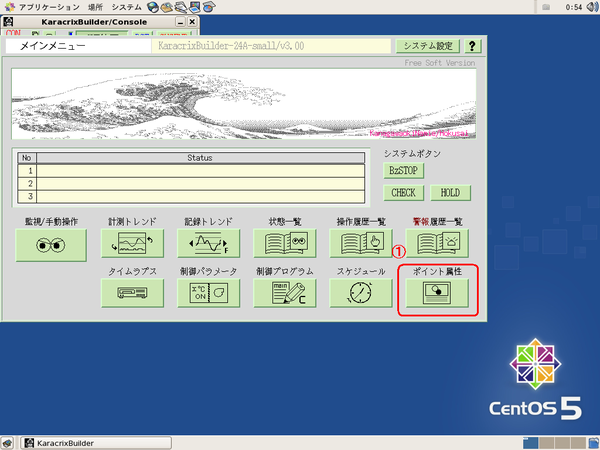Click the web browser globe launcher icon
The width and height of the screenshot is (600, 450).
tap(153, 7)
